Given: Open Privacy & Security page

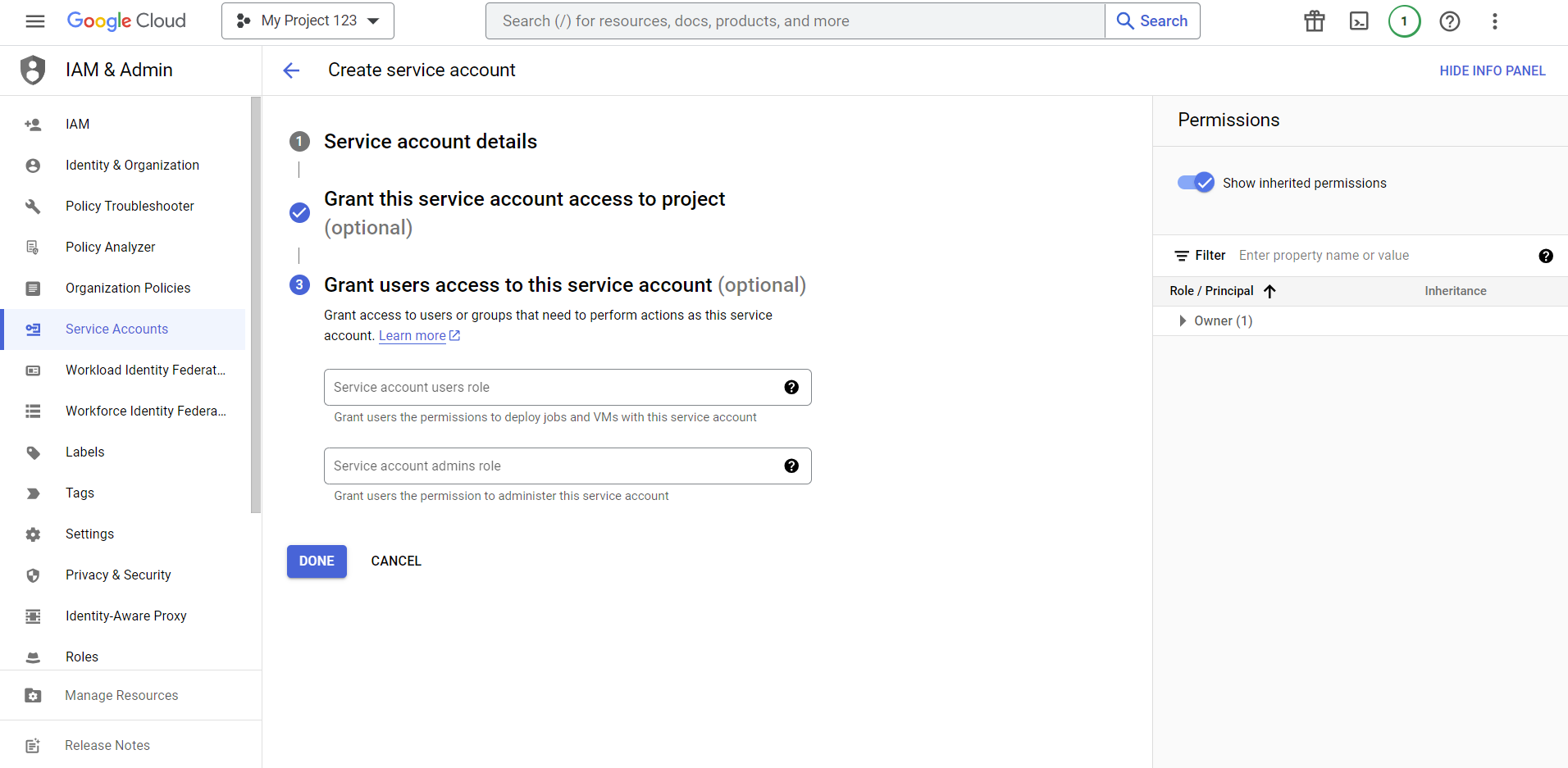Looking at the screenshot, I should click(118, 575).
